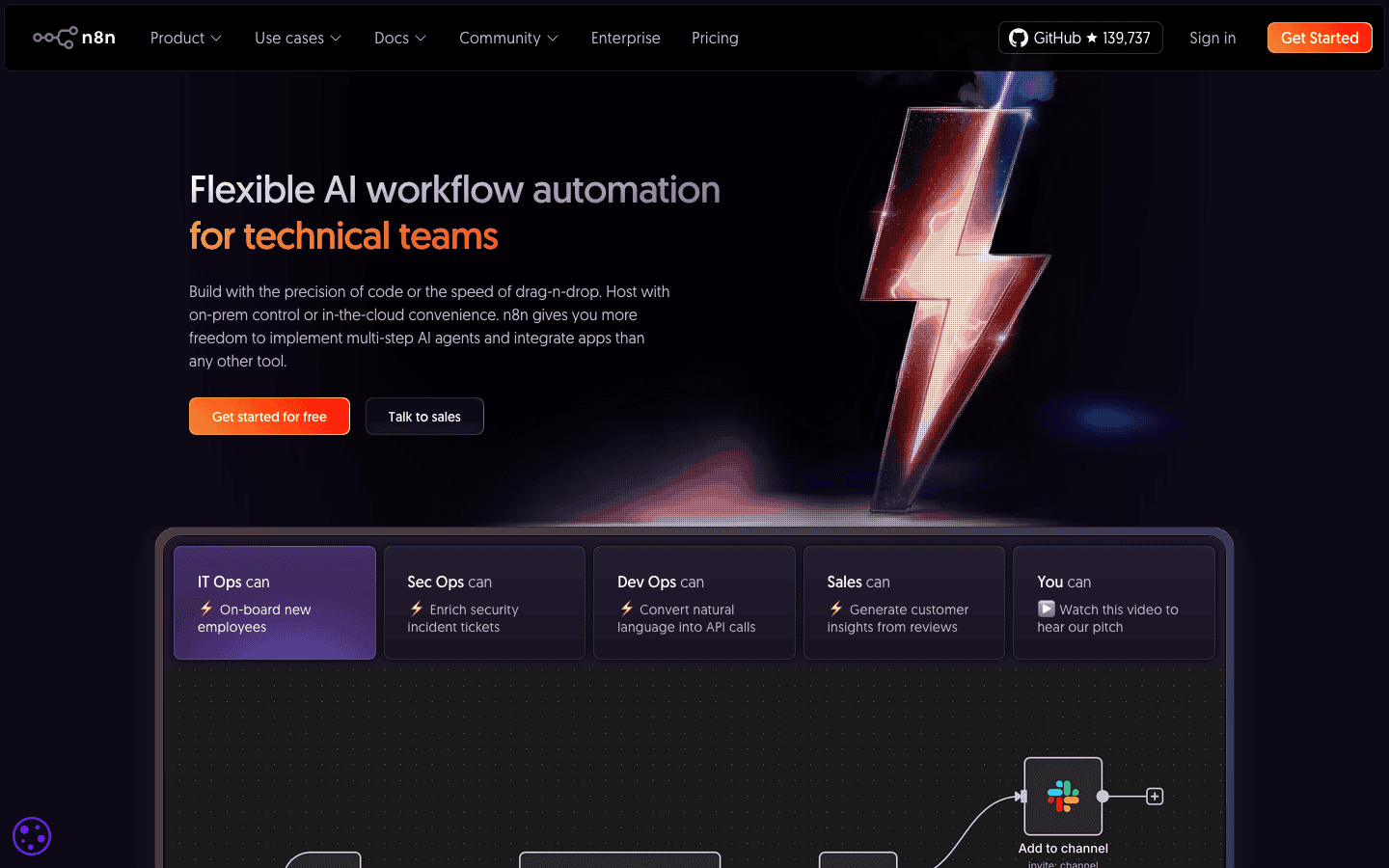Expand the Community dropdown
This screenshot has height=868, width=1389.
coord(508,38)
